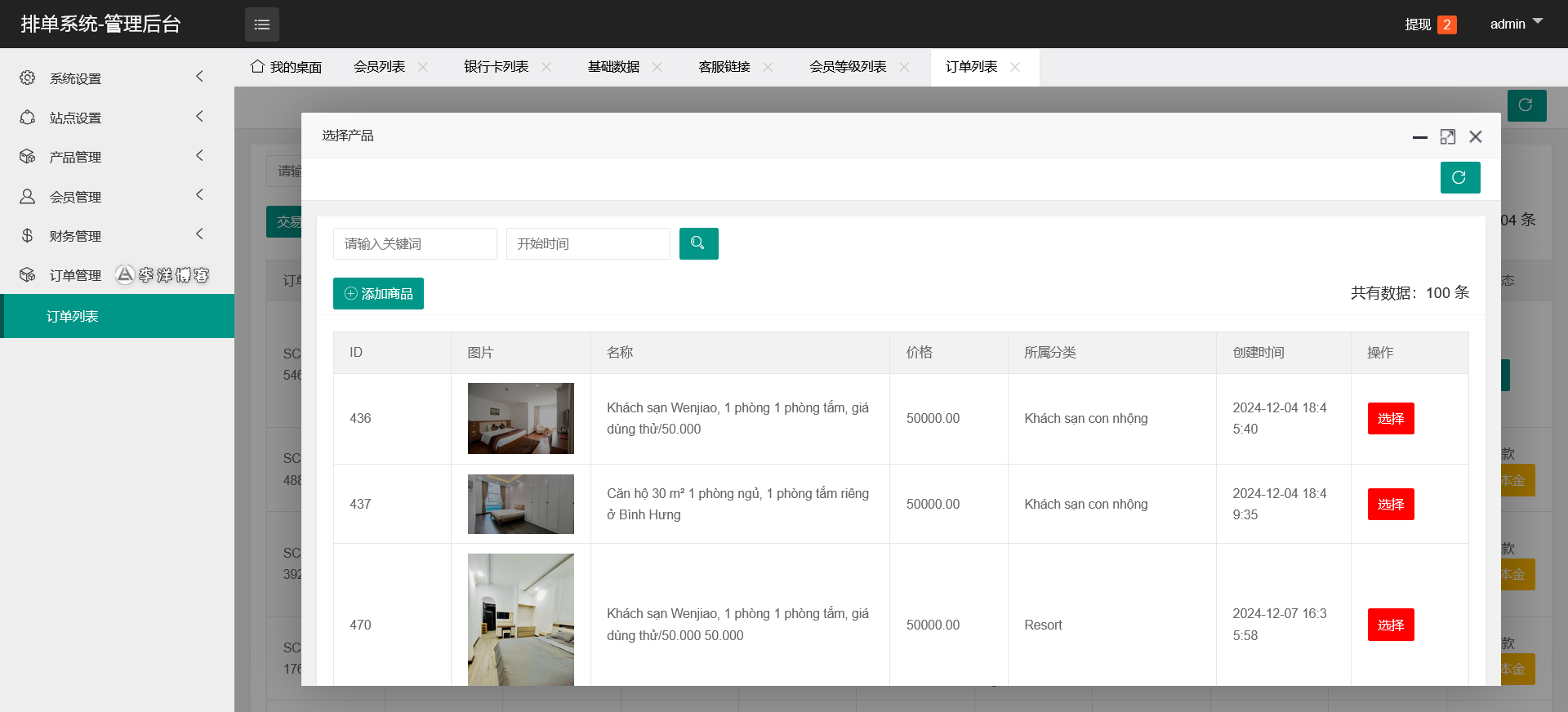Click the thumbnail image of product 437
Image resolution: width=1568 pixels, height=712 pixels.
pyautogui.click(x=520, y=504)
